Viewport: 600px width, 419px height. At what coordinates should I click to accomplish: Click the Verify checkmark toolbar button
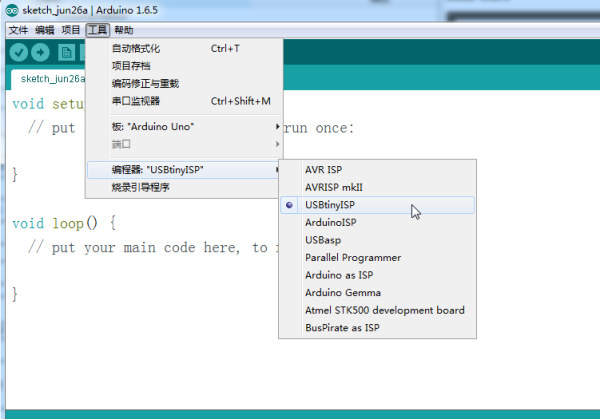click(x=18, y=52)
